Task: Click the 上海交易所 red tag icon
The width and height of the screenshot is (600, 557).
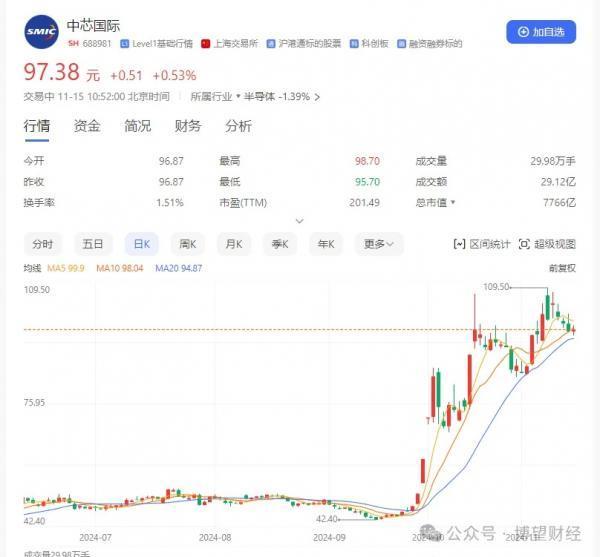Action: (x=205, y=44)
